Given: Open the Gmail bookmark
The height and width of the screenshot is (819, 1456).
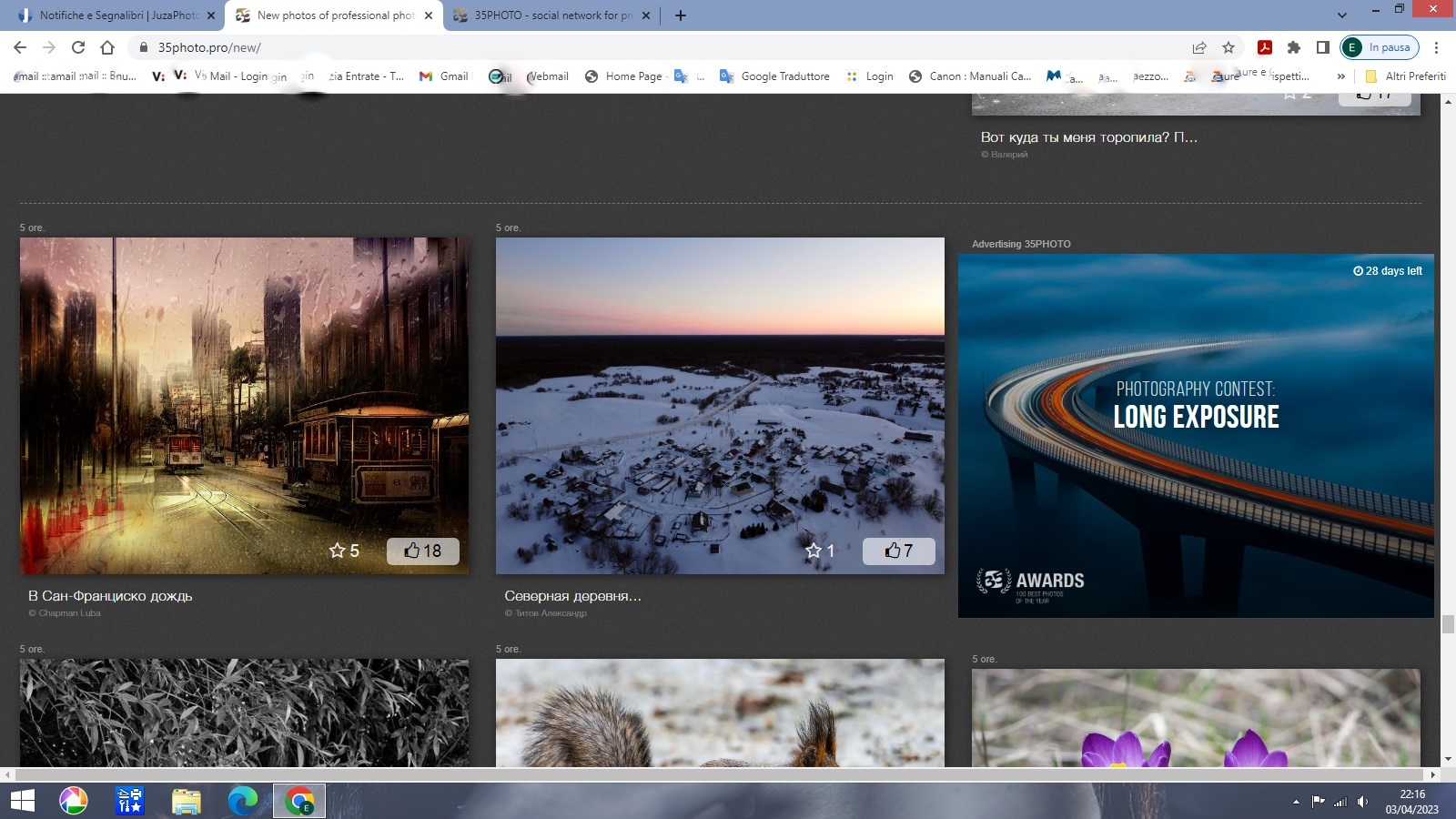Looking at the screenshot, I should pos(444,76).
